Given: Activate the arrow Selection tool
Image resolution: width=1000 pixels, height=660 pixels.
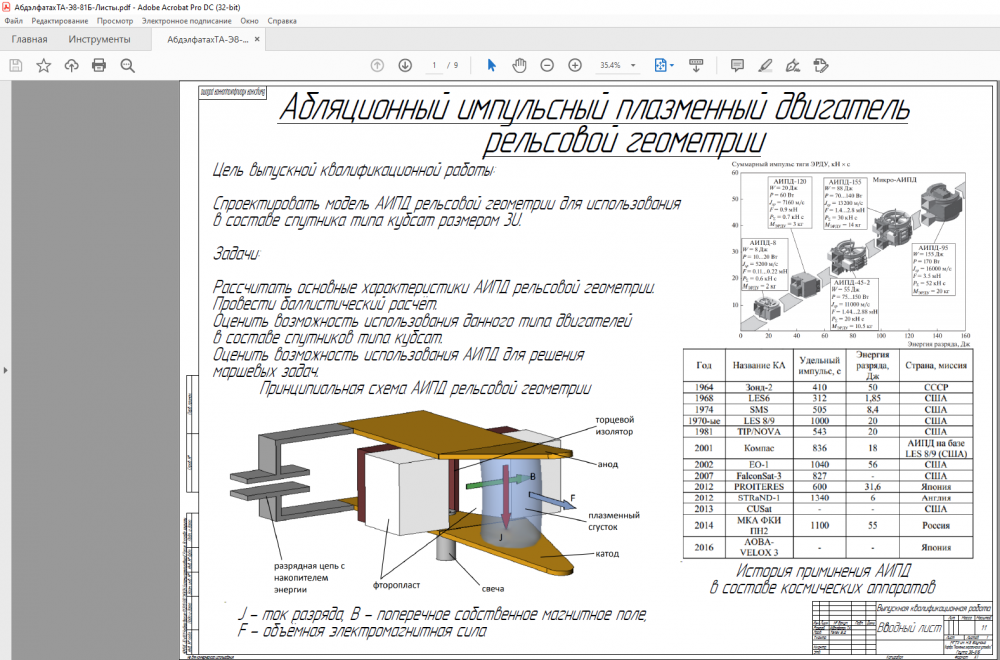Looking at the screenshot, I should coord(491,65).
